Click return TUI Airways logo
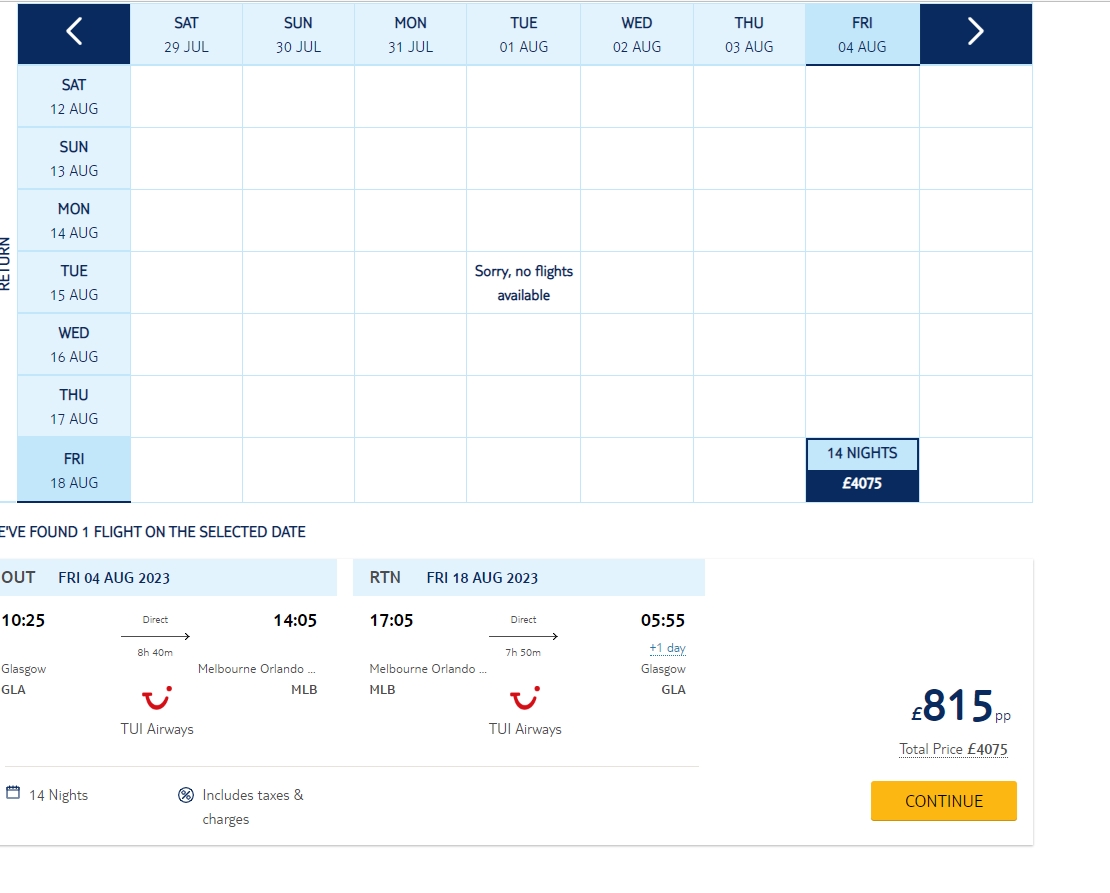This screenshot has width=1110, height=893. pos(525,698)
